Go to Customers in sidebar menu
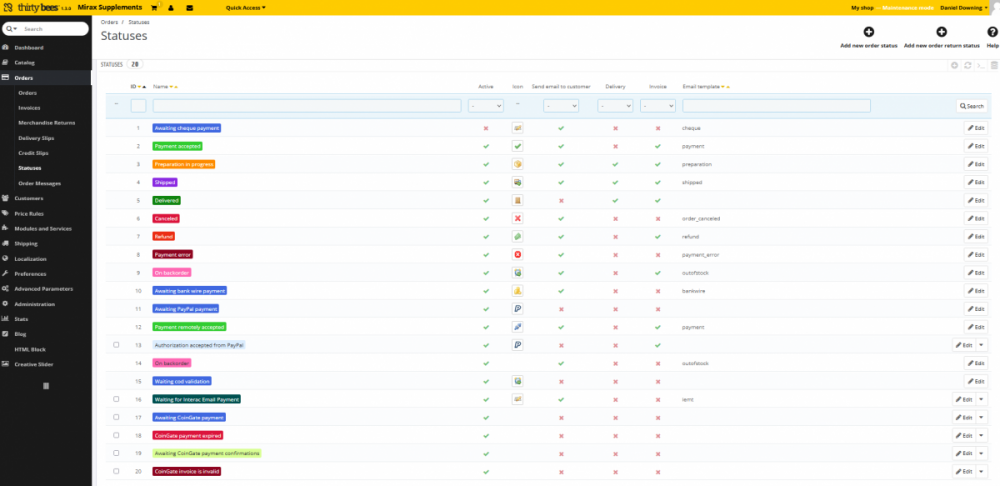Image resolution: width=1000 pixels, height=486 pixels. pos(29,198)
